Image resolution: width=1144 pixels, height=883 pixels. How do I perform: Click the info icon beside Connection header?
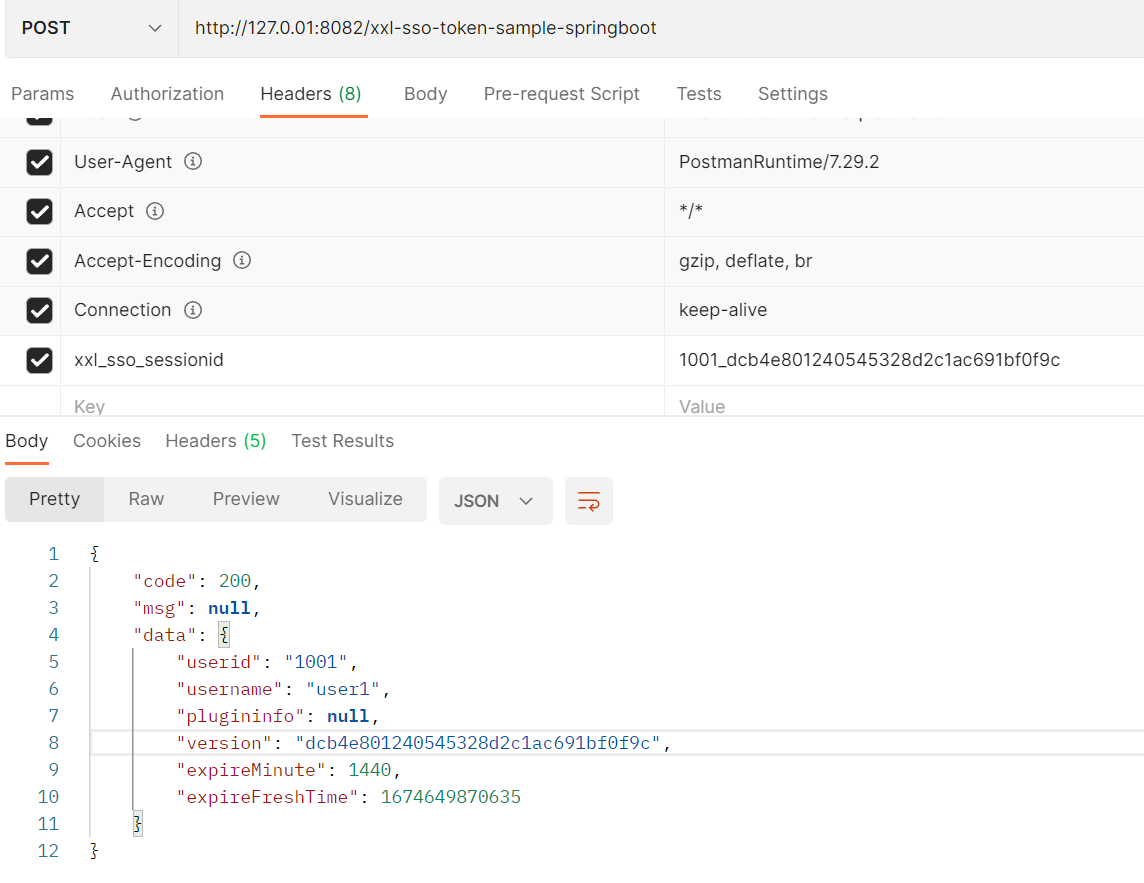point(193,310)
